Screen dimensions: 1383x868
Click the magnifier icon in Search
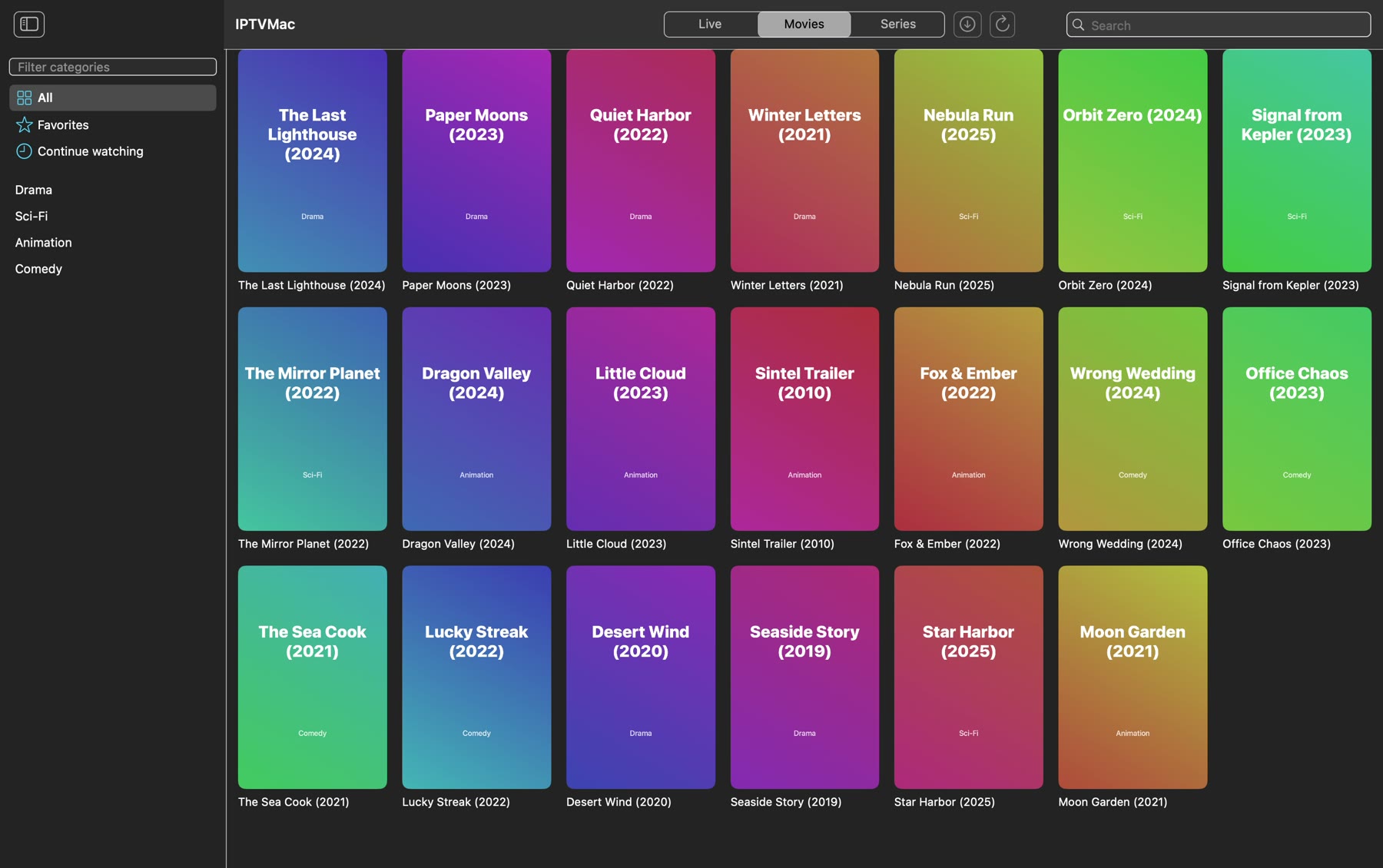click(1078, 25)
